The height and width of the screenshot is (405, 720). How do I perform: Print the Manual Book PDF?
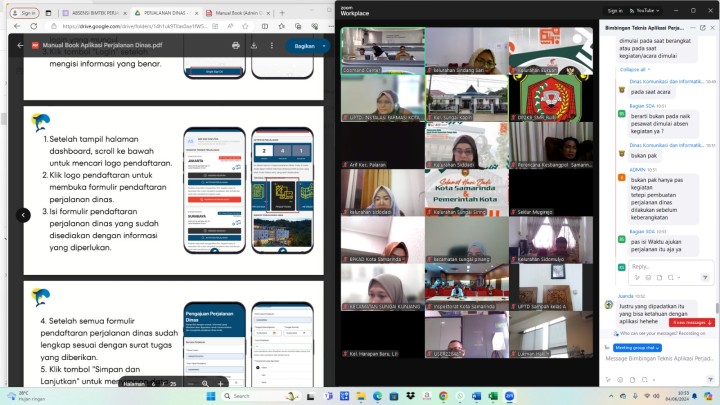[236, 45]
